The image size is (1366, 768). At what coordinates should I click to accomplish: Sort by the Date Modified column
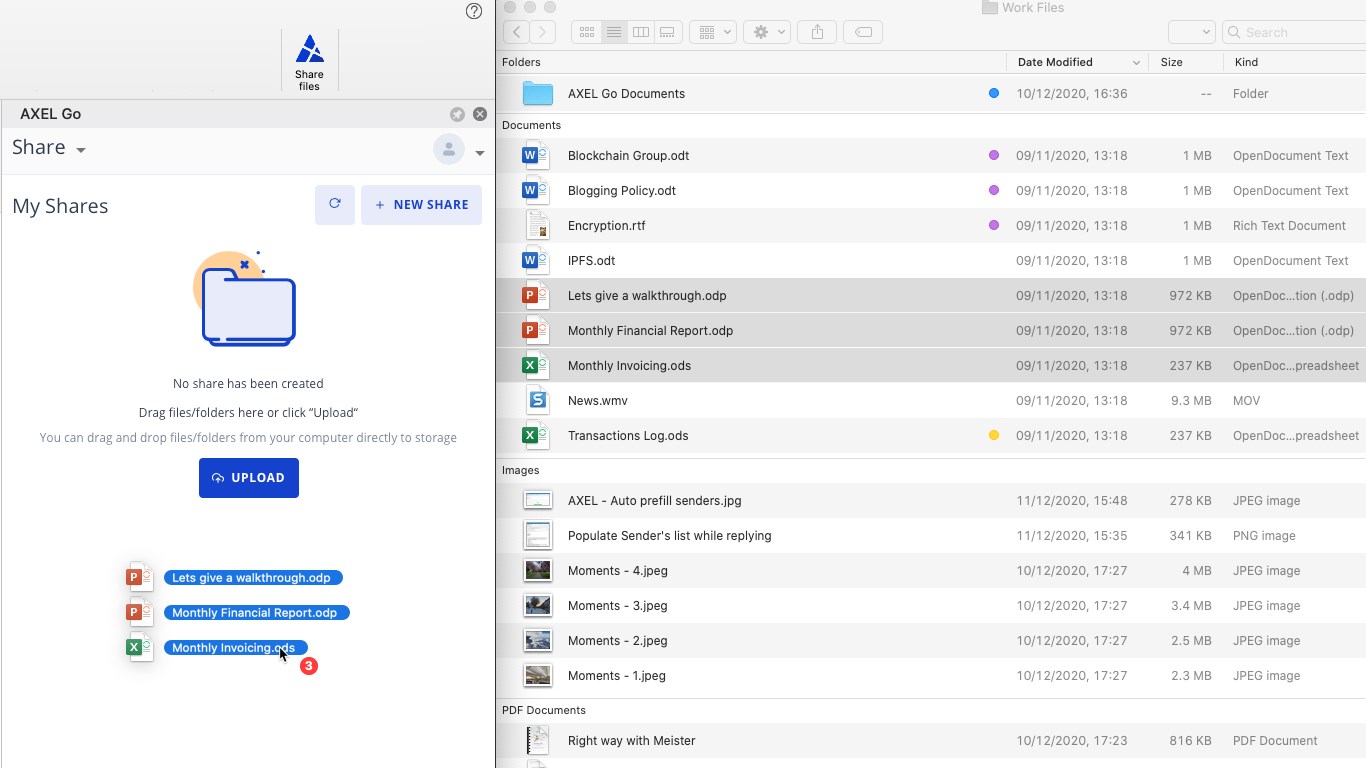1078,62
